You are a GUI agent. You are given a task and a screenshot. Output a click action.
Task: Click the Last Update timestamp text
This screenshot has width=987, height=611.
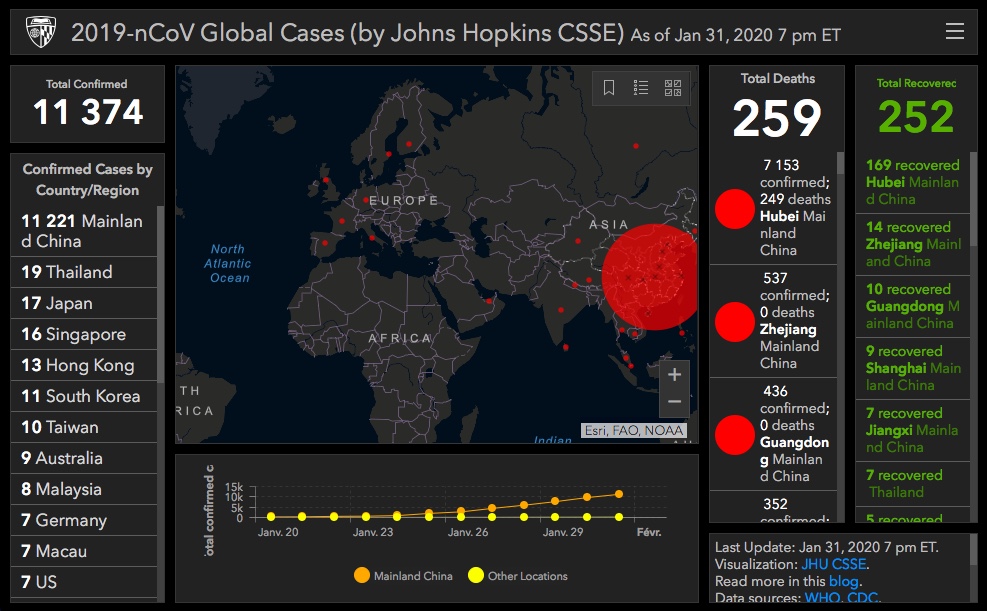pos(826,547)
